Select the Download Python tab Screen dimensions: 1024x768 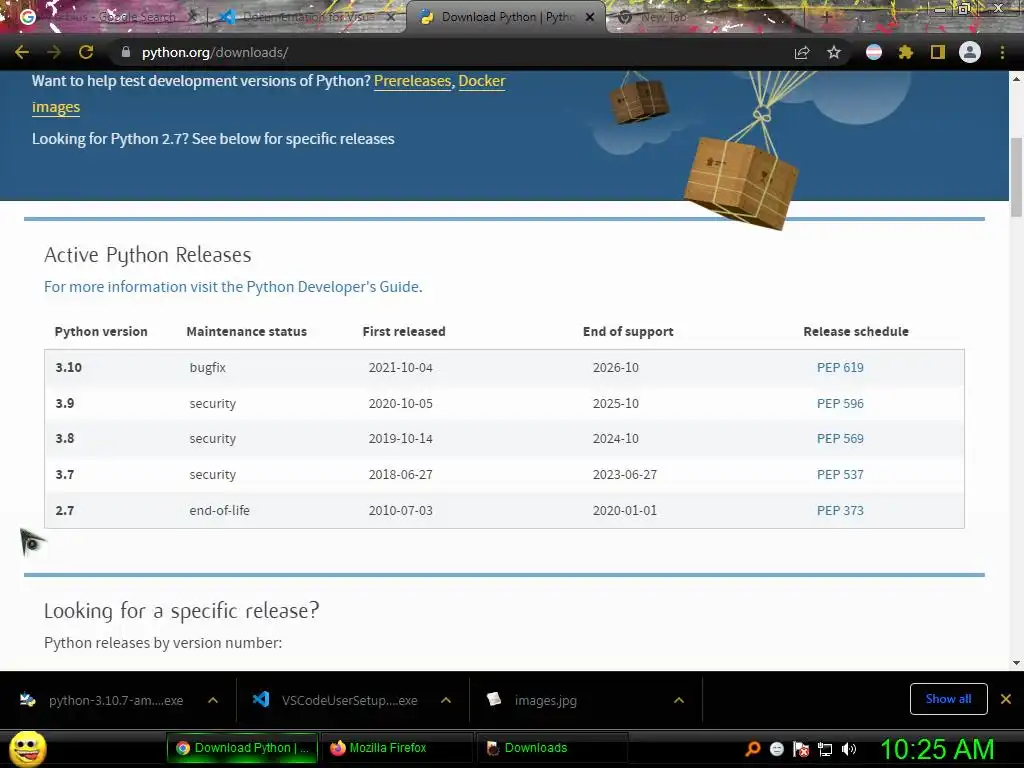[506, 17]
